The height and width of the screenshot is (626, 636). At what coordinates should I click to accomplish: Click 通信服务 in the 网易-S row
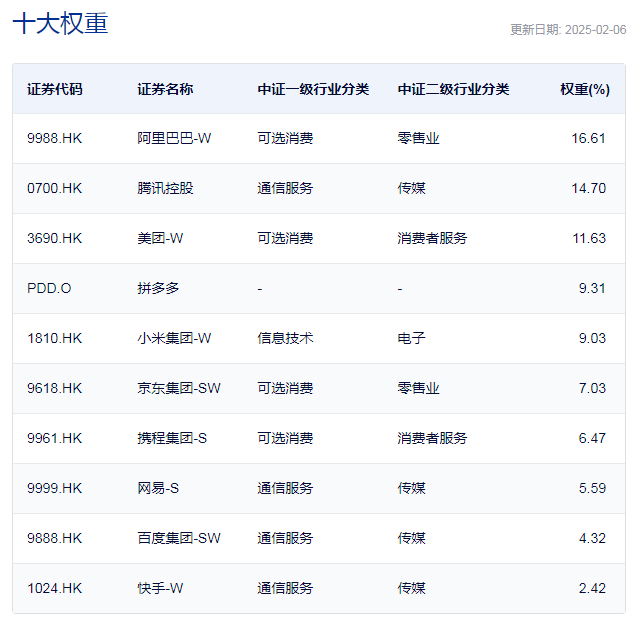285,488
